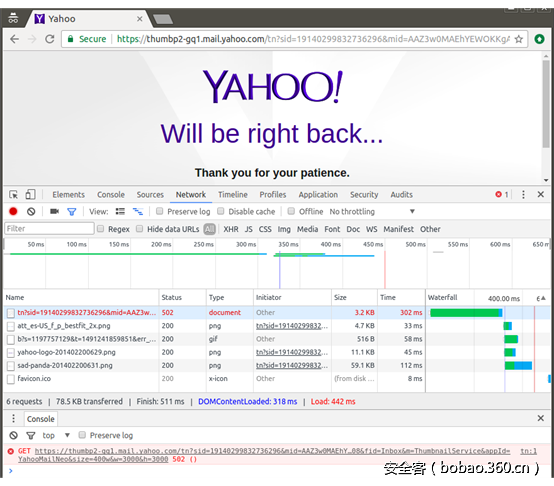
Task: Filter requests by Img
Action: pos(284,229)
